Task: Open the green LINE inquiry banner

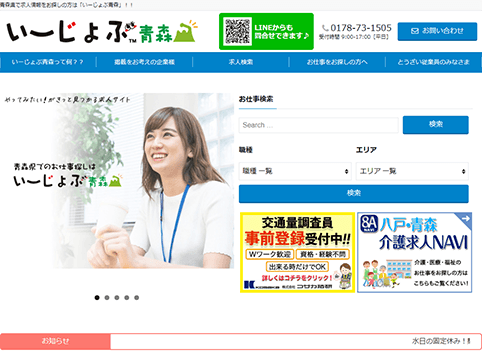Action: point(266,31)
